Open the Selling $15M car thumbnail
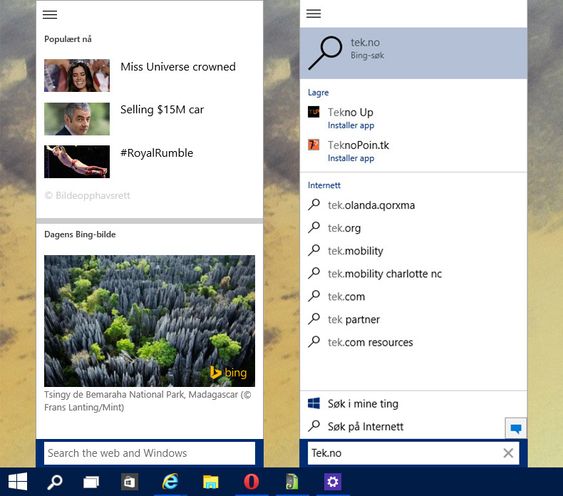This screenshot has height=496, width=563. point(77,119)
